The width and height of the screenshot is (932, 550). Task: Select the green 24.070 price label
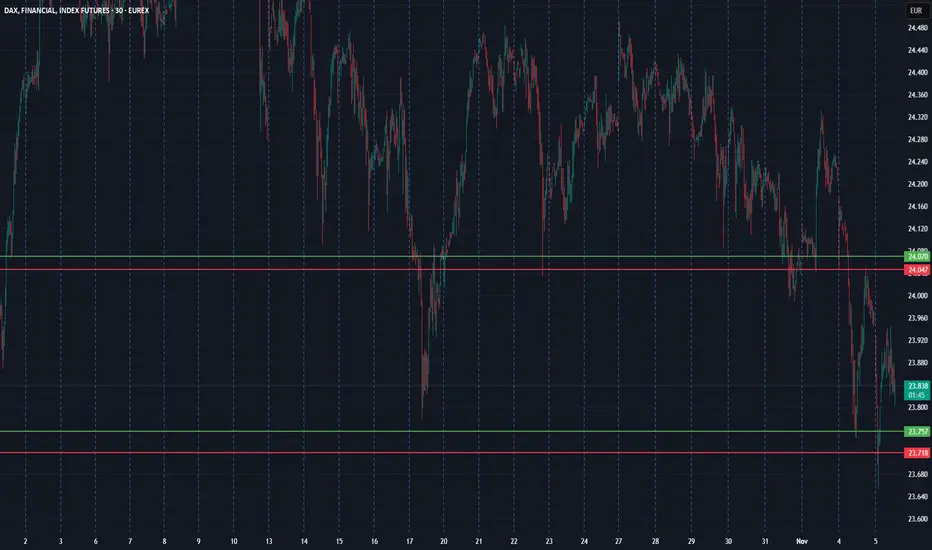[917, 257]
